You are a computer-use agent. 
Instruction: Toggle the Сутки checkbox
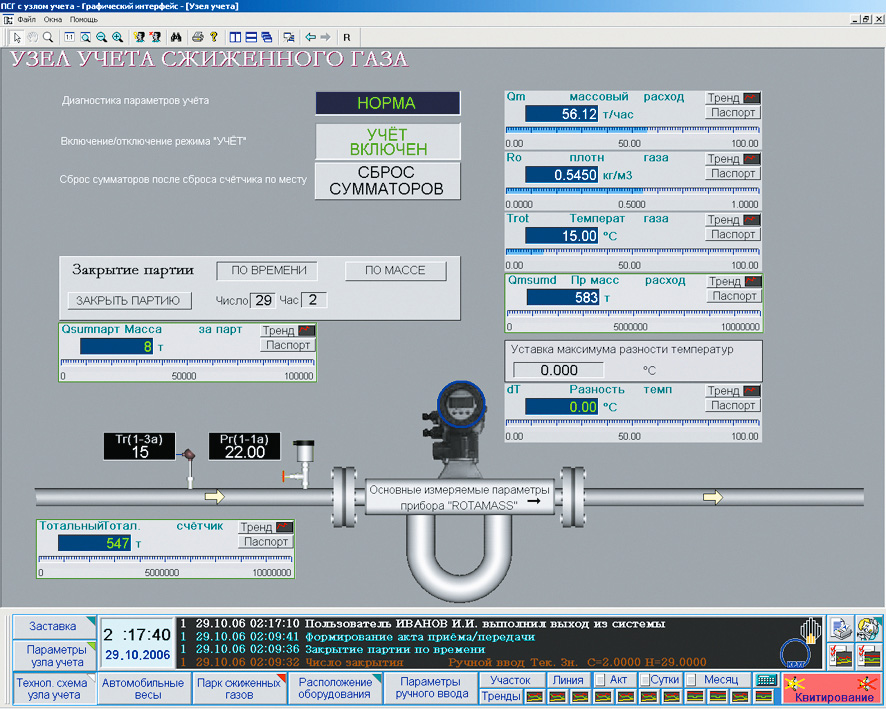(645, 680)
